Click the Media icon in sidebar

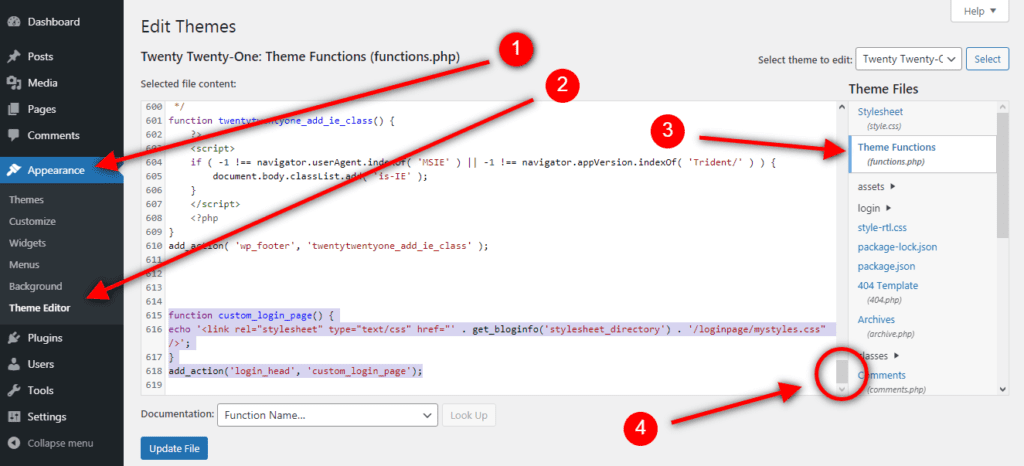pyautogui.click(x=13, y=83)
